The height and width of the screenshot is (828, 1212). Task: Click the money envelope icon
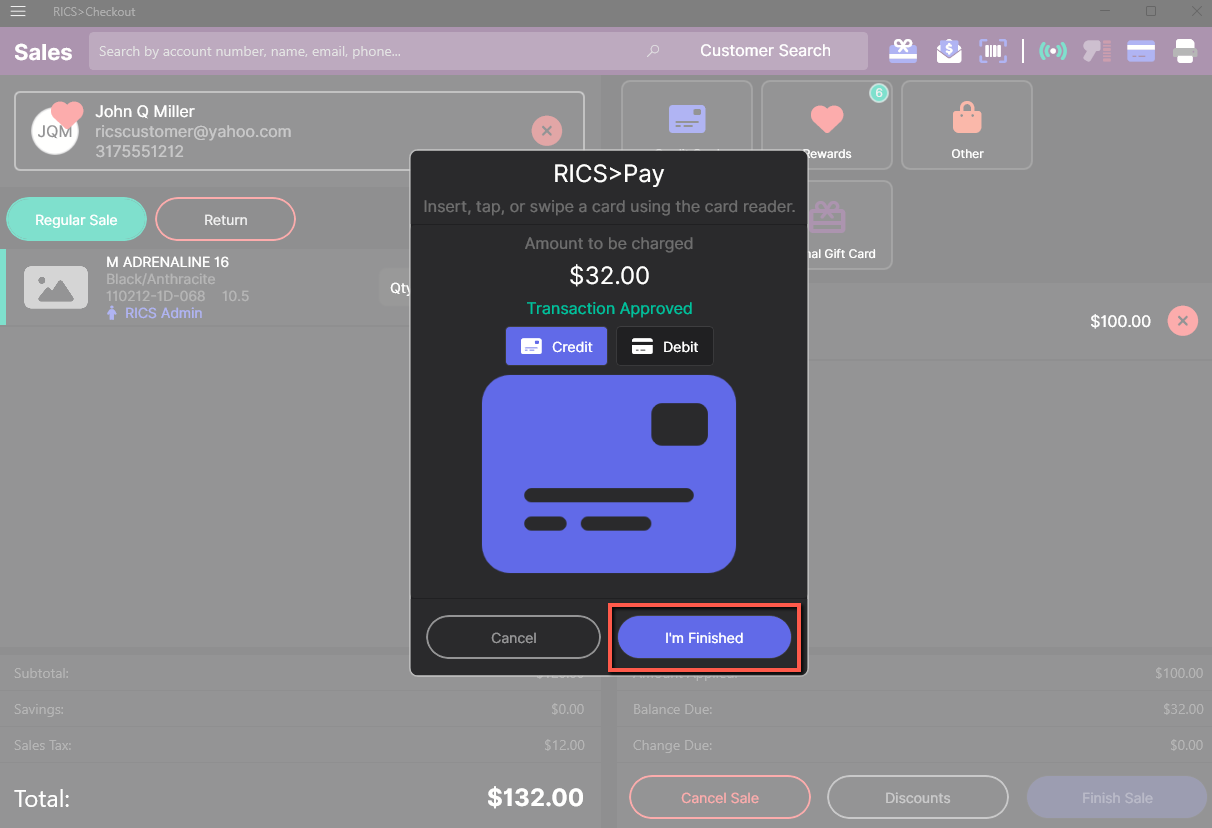(948, 51)
